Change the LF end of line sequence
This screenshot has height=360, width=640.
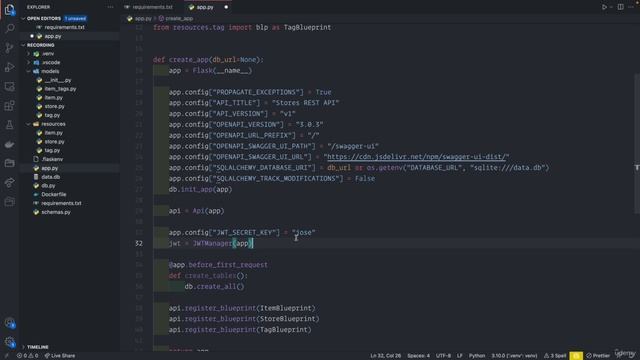(460, 356)
